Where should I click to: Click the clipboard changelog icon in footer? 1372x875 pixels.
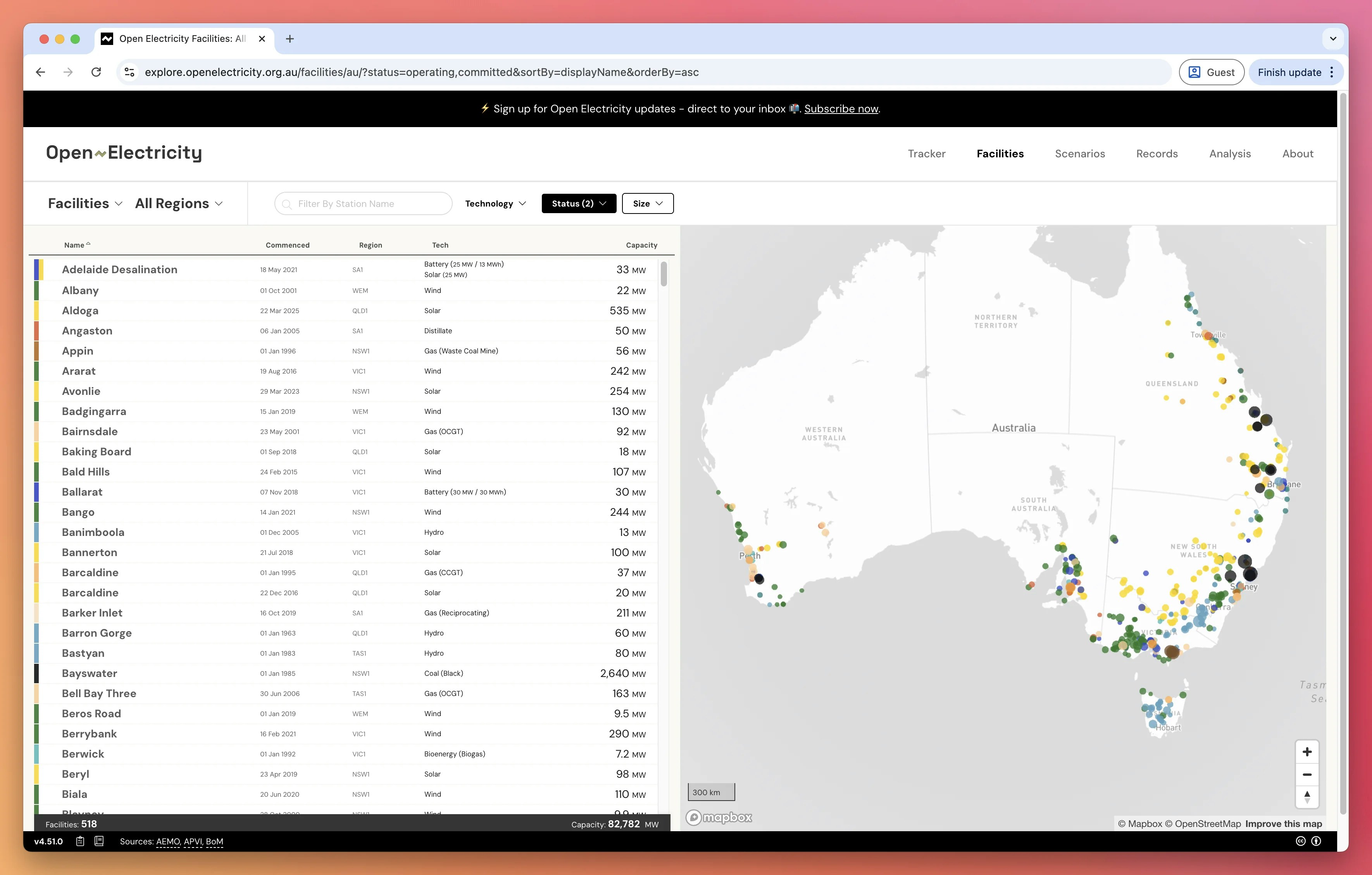click(x=80, y=841)
